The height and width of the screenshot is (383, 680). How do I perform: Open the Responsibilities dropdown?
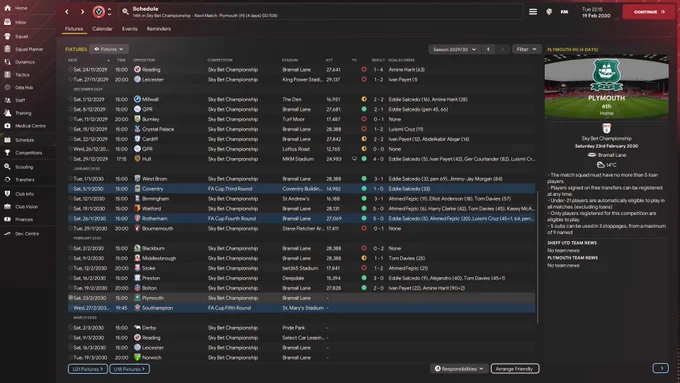459,369
